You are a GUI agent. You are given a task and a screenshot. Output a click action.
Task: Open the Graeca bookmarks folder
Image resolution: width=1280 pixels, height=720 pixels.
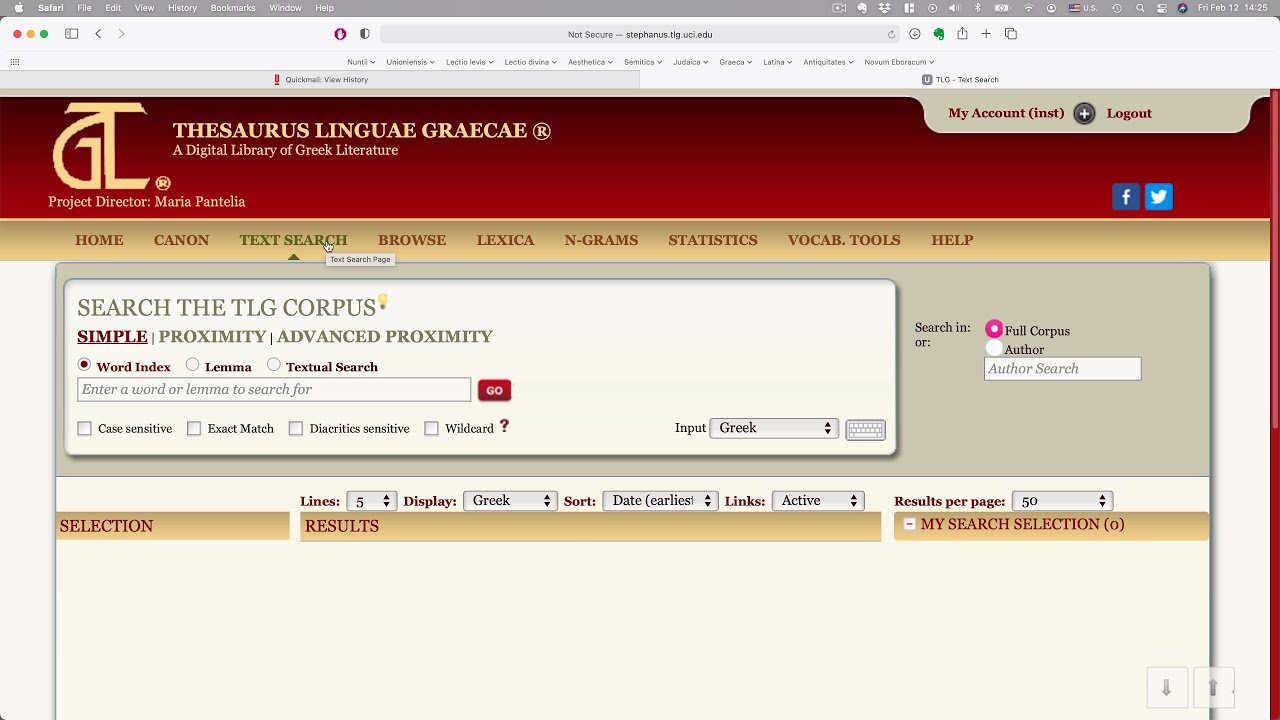(x=735, y=62)
